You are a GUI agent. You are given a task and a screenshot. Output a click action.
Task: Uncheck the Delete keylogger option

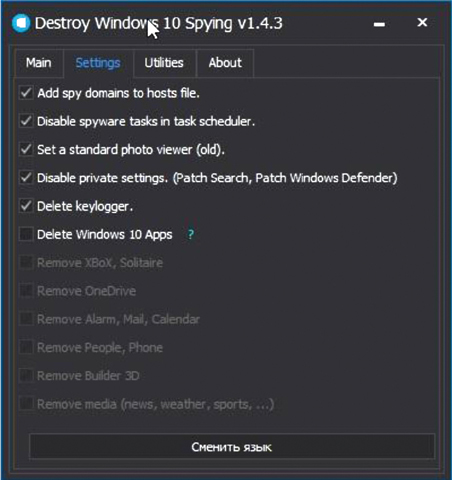(x=26, y=206)
